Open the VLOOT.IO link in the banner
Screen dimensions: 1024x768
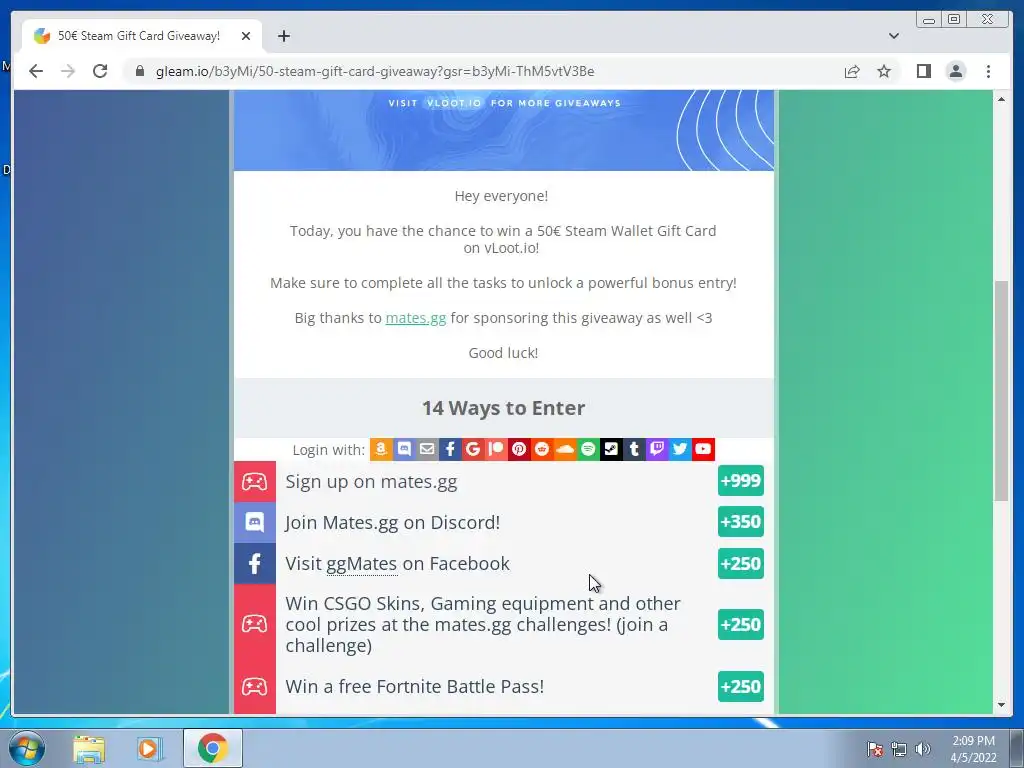(x=454, y=103)
